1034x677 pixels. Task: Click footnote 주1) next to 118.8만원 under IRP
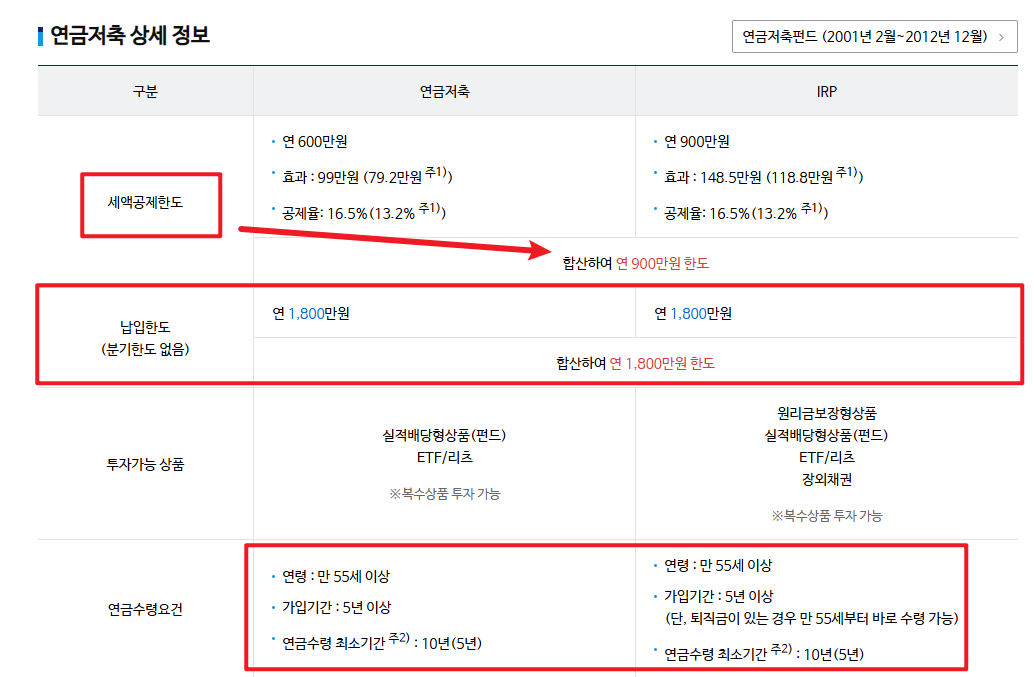(848, 173)
